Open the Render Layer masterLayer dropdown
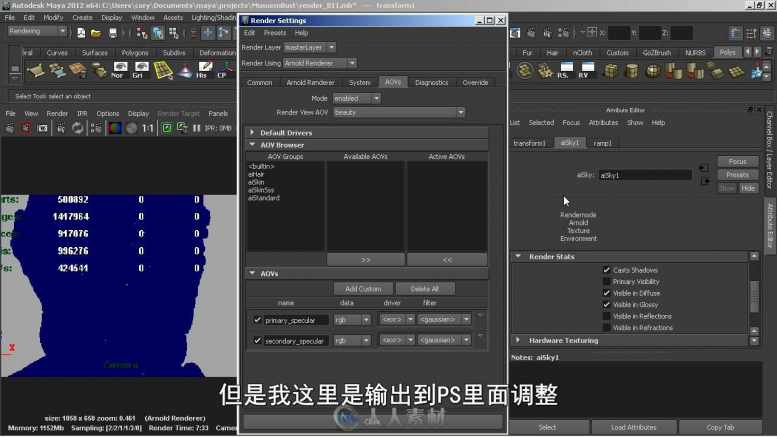777x437 pixels. point(310,48)
